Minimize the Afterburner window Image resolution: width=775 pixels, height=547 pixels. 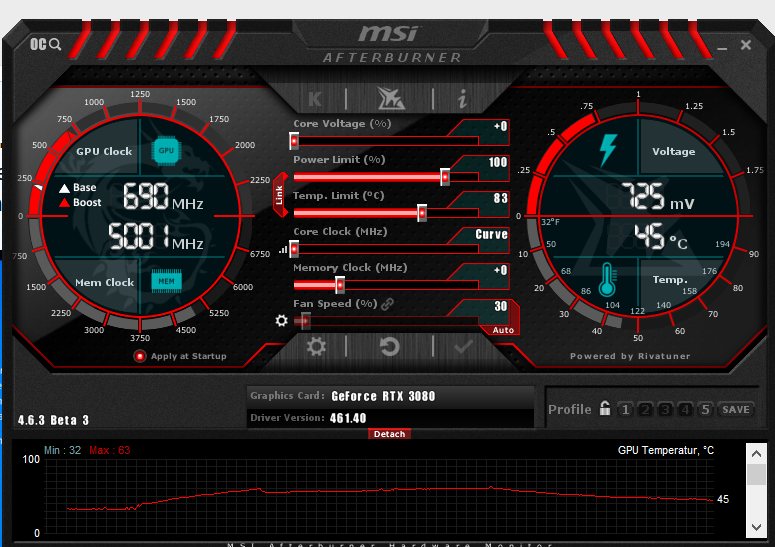(722, 47)
